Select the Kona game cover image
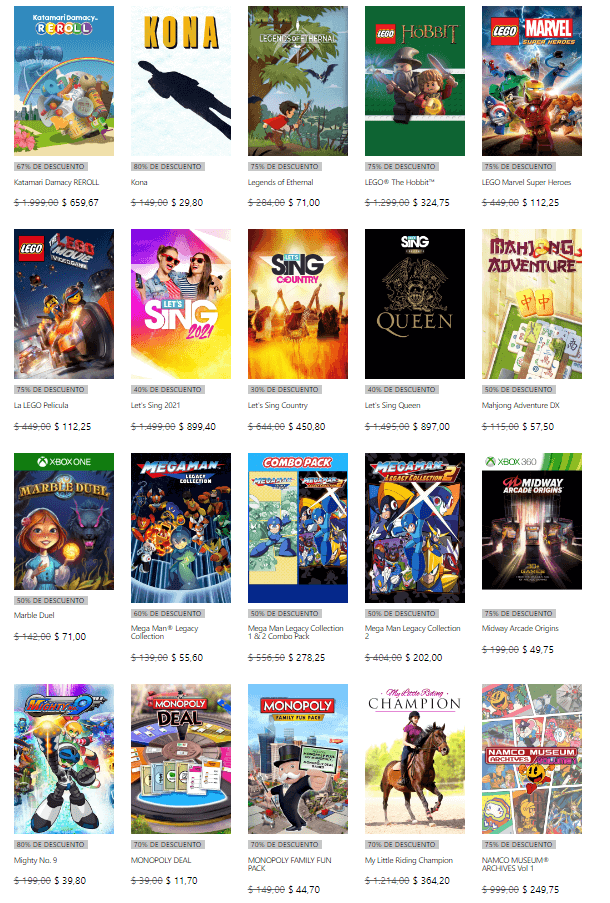The height and width of the screenshot is (903, 610). (181, 81)
